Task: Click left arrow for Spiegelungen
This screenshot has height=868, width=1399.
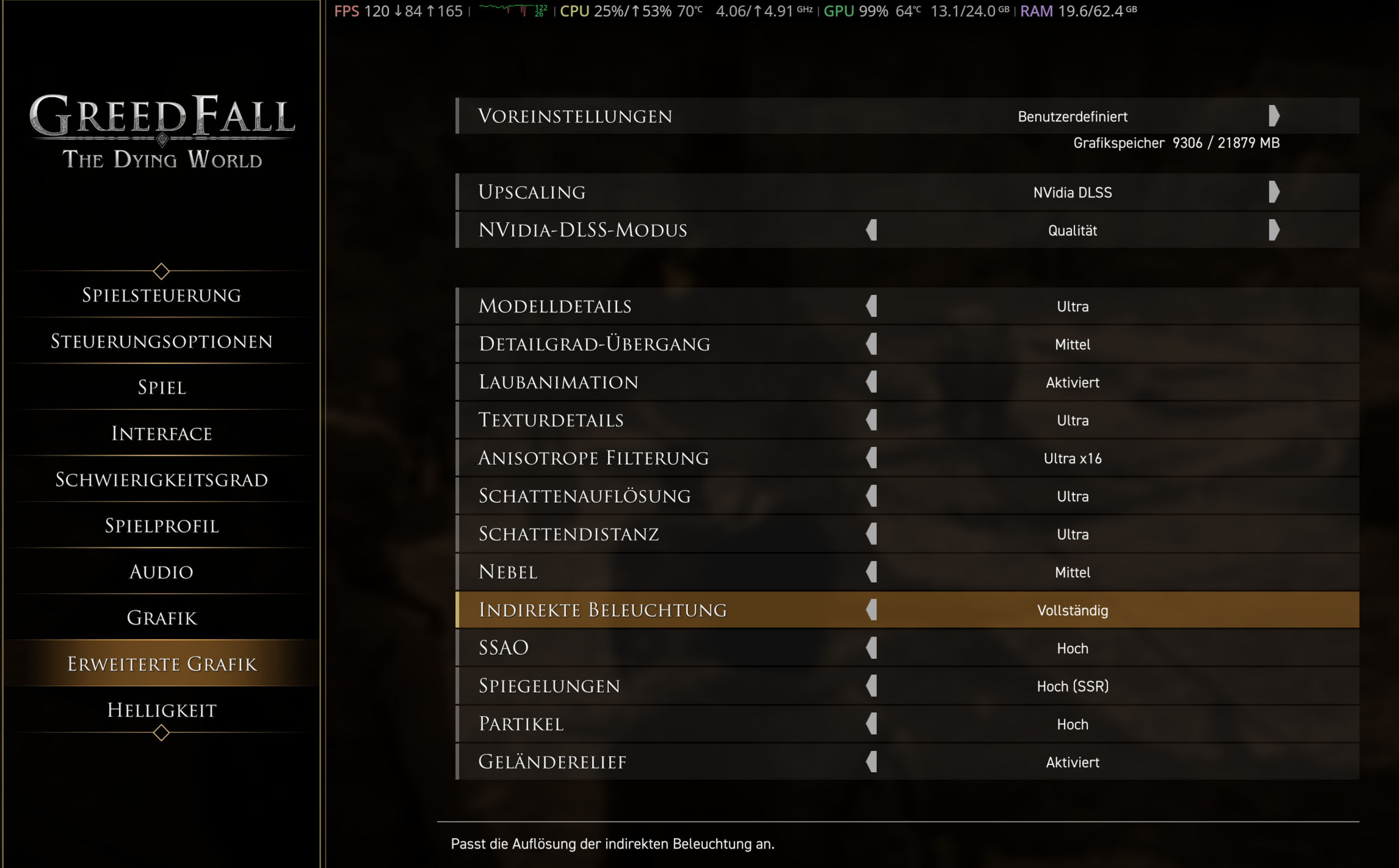Action: pyautogui.click(x=872, y=685)
